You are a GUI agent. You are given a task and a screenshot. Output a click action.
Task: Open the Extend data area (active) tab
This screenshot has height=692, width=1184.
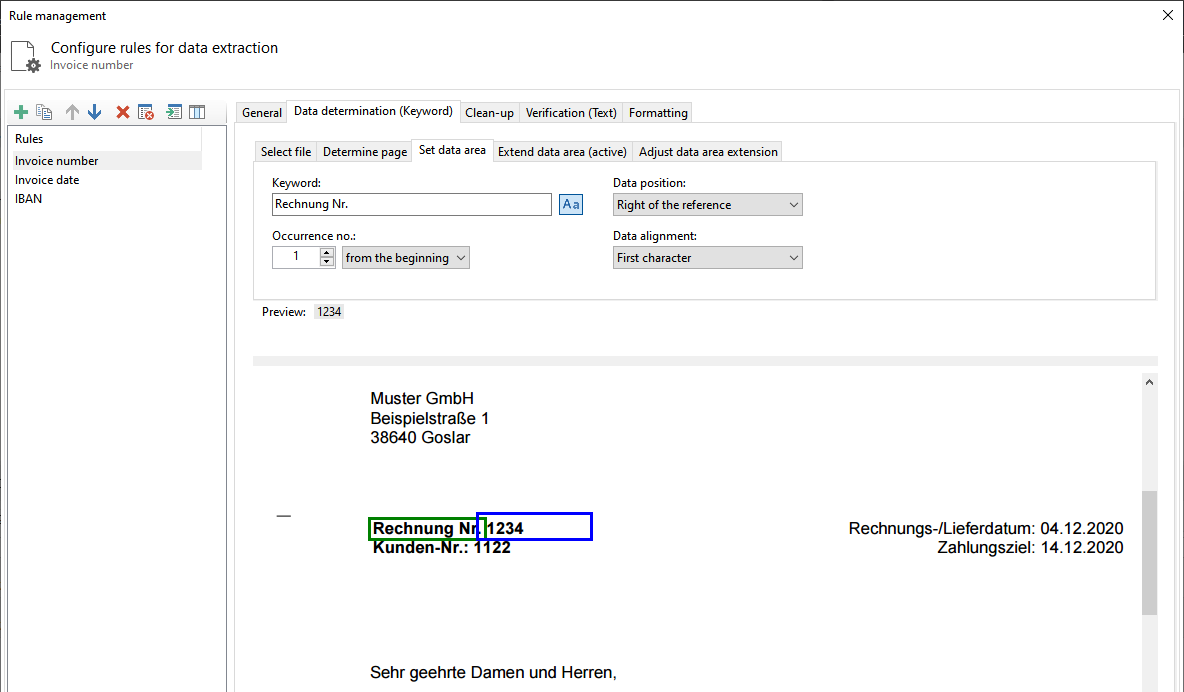click(561, 151)
